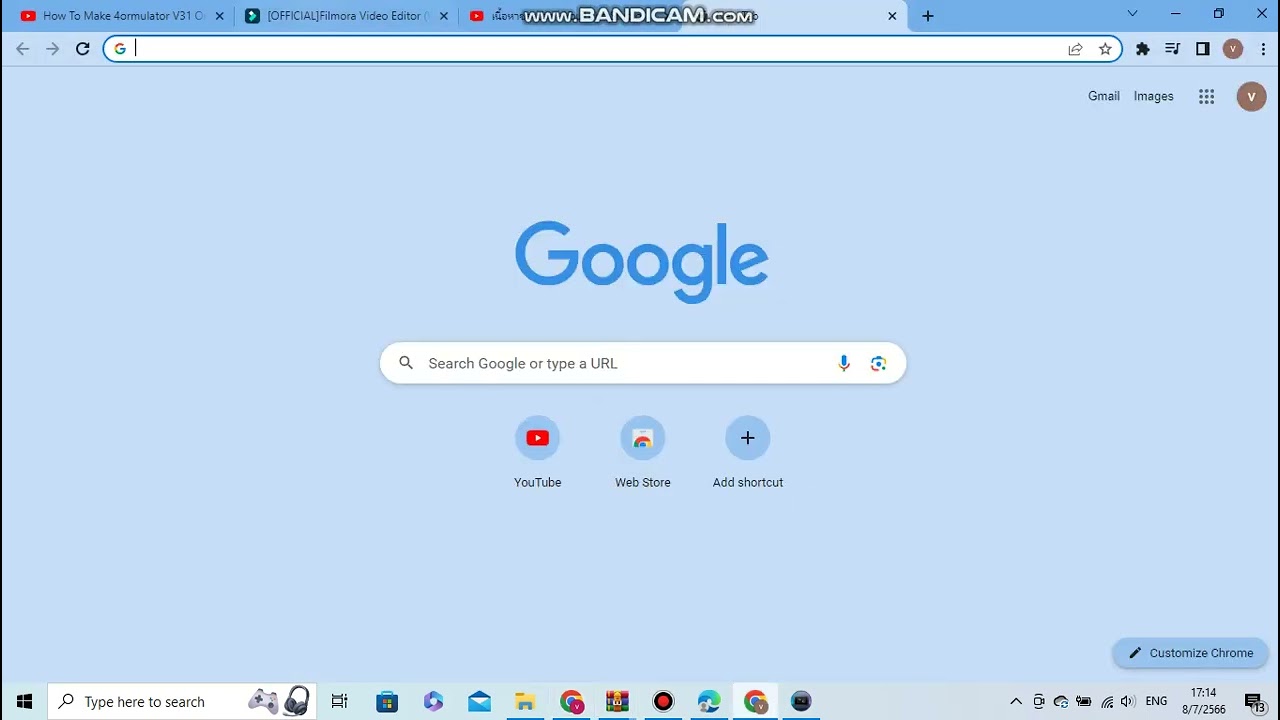This screenshot has width=1280, height=720.
Task: Expand the tab search dropdown
Action: click(1132, 14)
